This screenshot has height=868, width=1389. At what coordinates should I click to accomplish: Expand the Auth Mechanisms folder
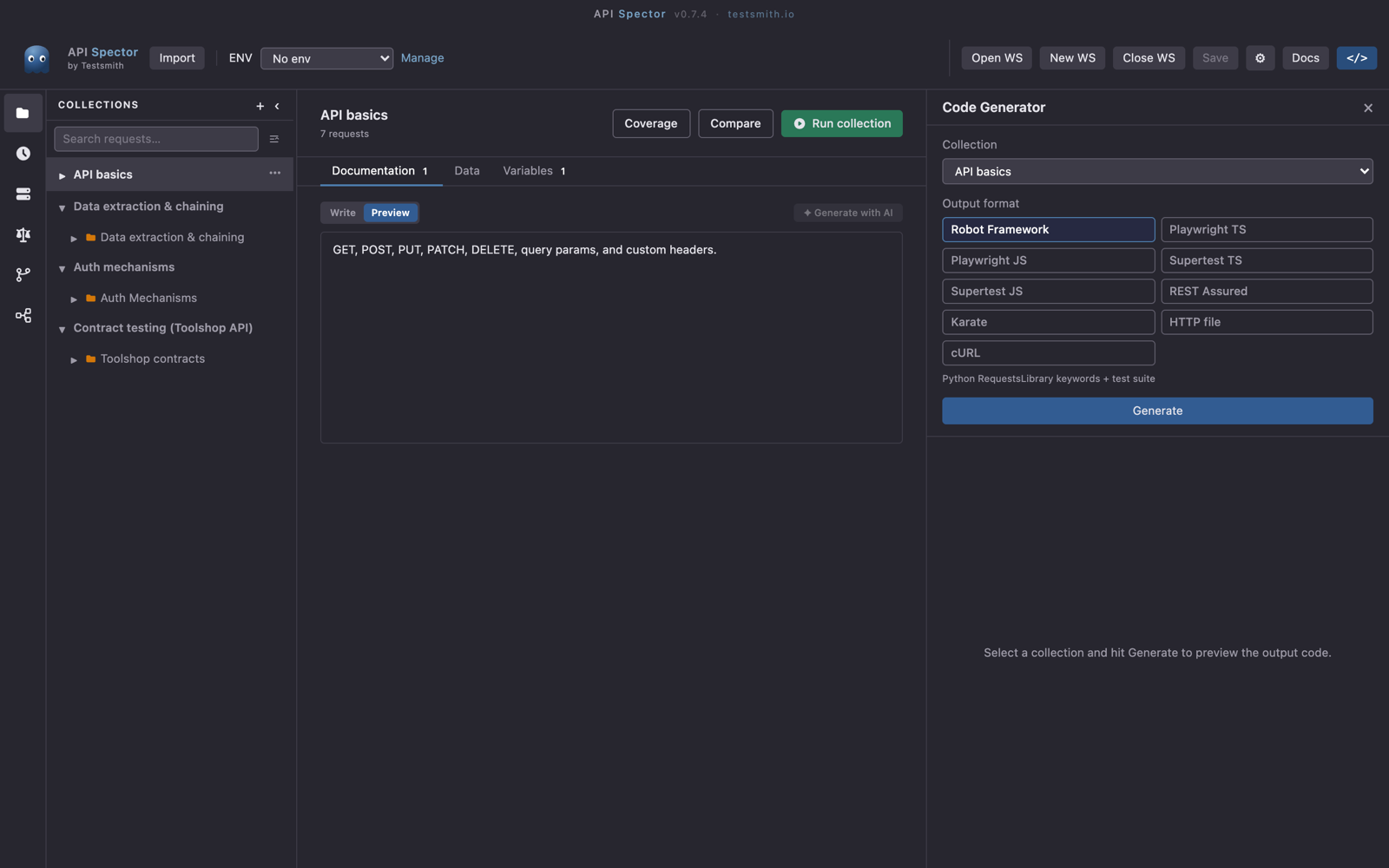point(74,299)
